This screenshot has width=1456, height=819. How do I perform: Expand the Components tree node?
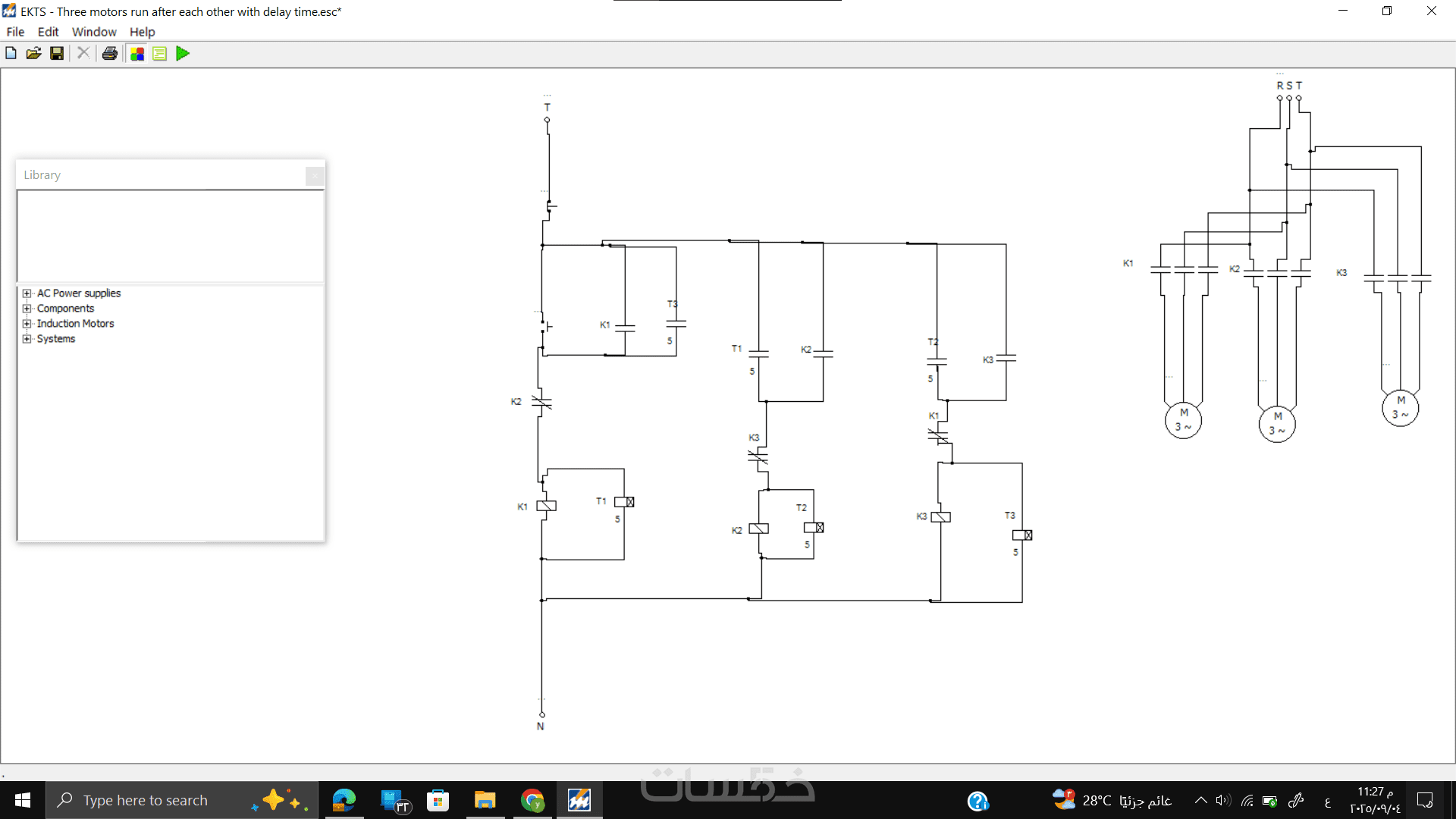point(27,309)
